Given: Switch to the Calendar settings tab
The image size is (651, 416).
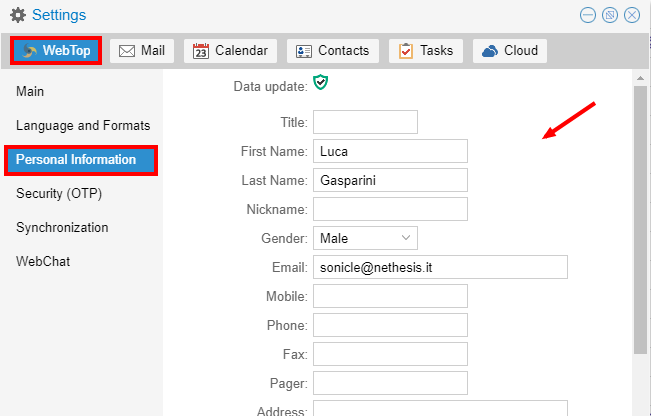Looking at the screenshot, I should click(230, 51).
